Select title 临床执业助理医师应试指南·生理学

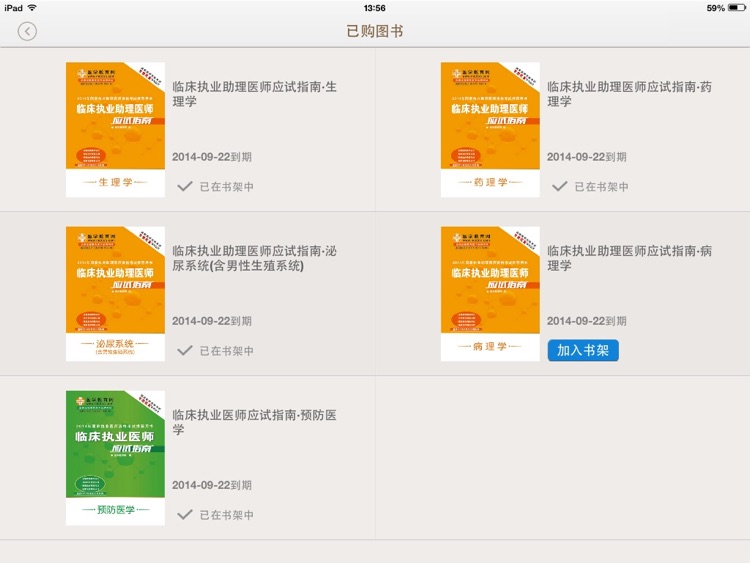[254, 94]
